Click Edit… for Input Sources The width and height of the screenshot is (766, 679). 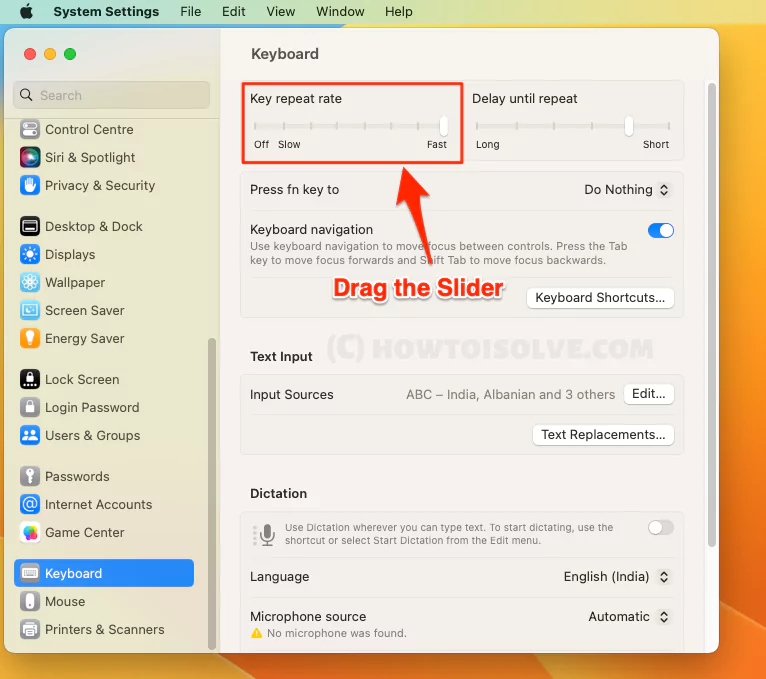tap(649, 394)
